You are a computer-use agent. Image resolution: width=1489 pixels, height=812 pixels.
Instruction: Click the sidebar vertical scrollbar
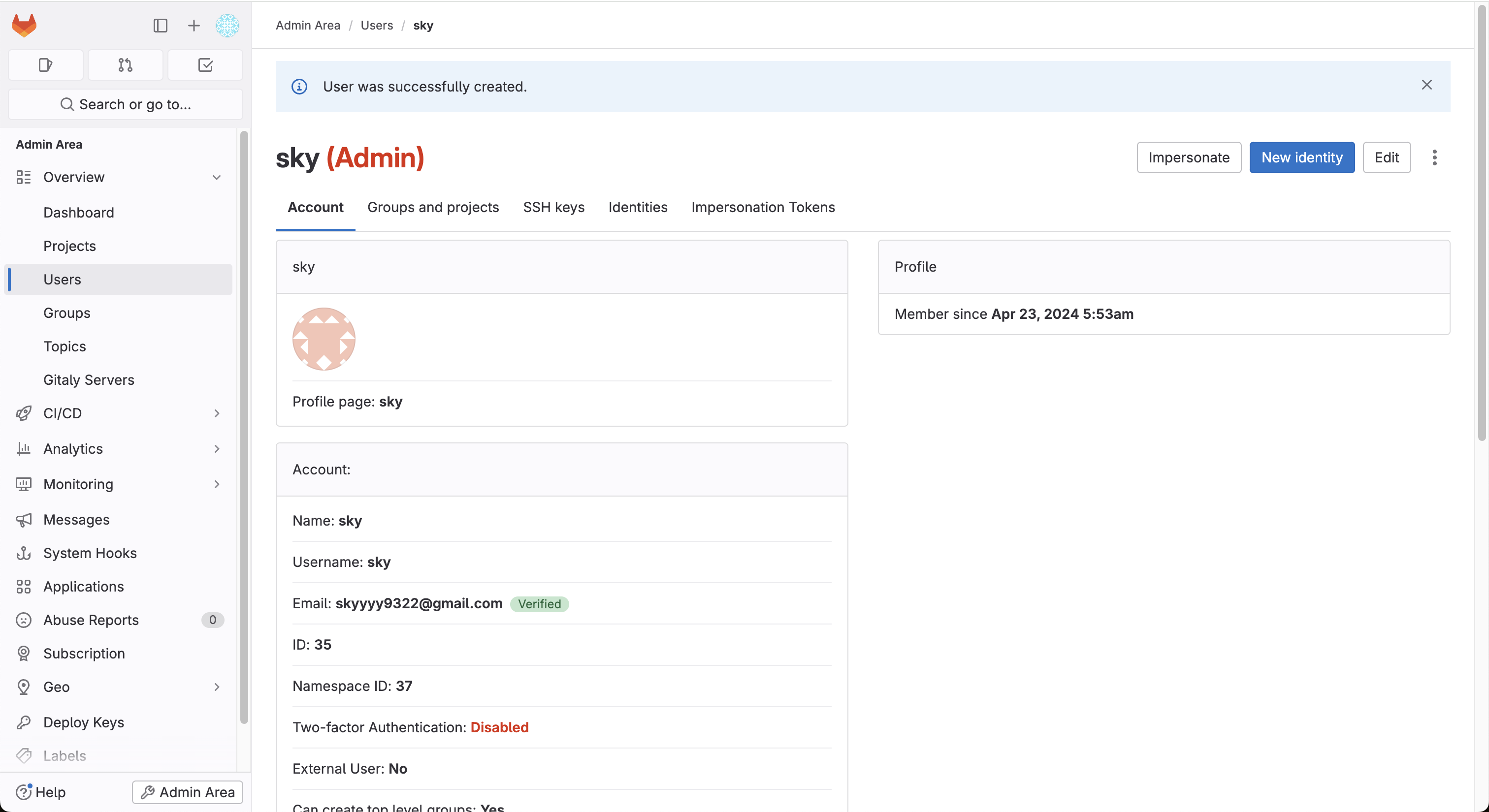(x=244, y=427)
